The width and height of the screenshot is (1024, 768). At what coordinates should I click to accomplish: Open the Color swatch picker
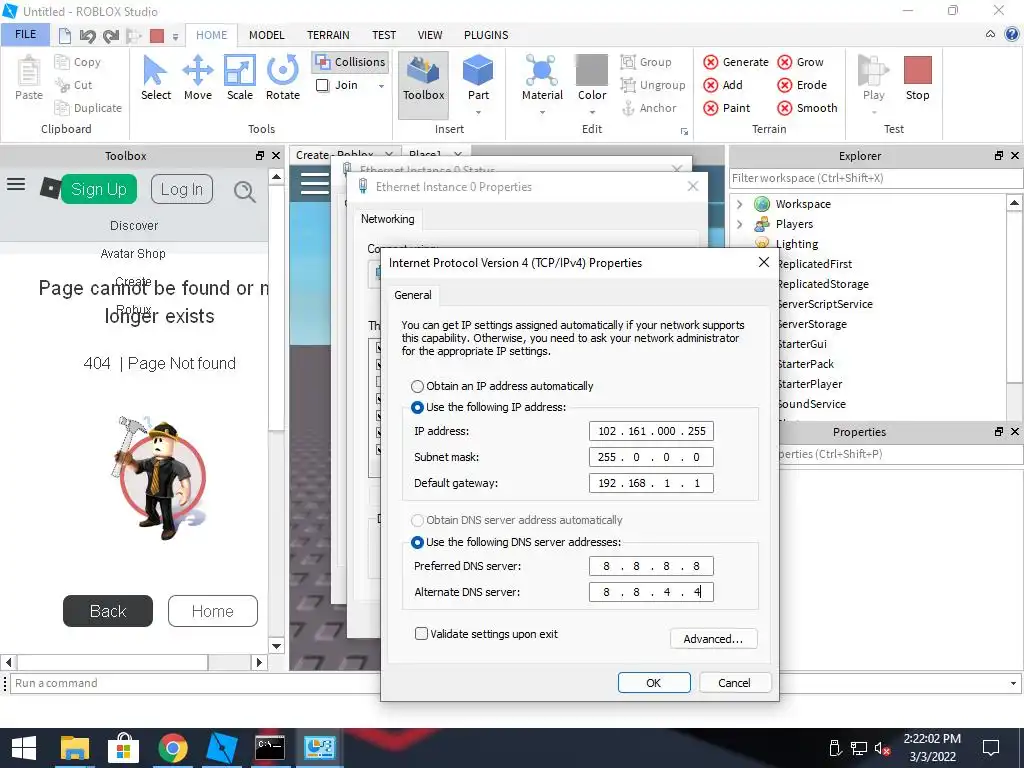coord(592,70)
